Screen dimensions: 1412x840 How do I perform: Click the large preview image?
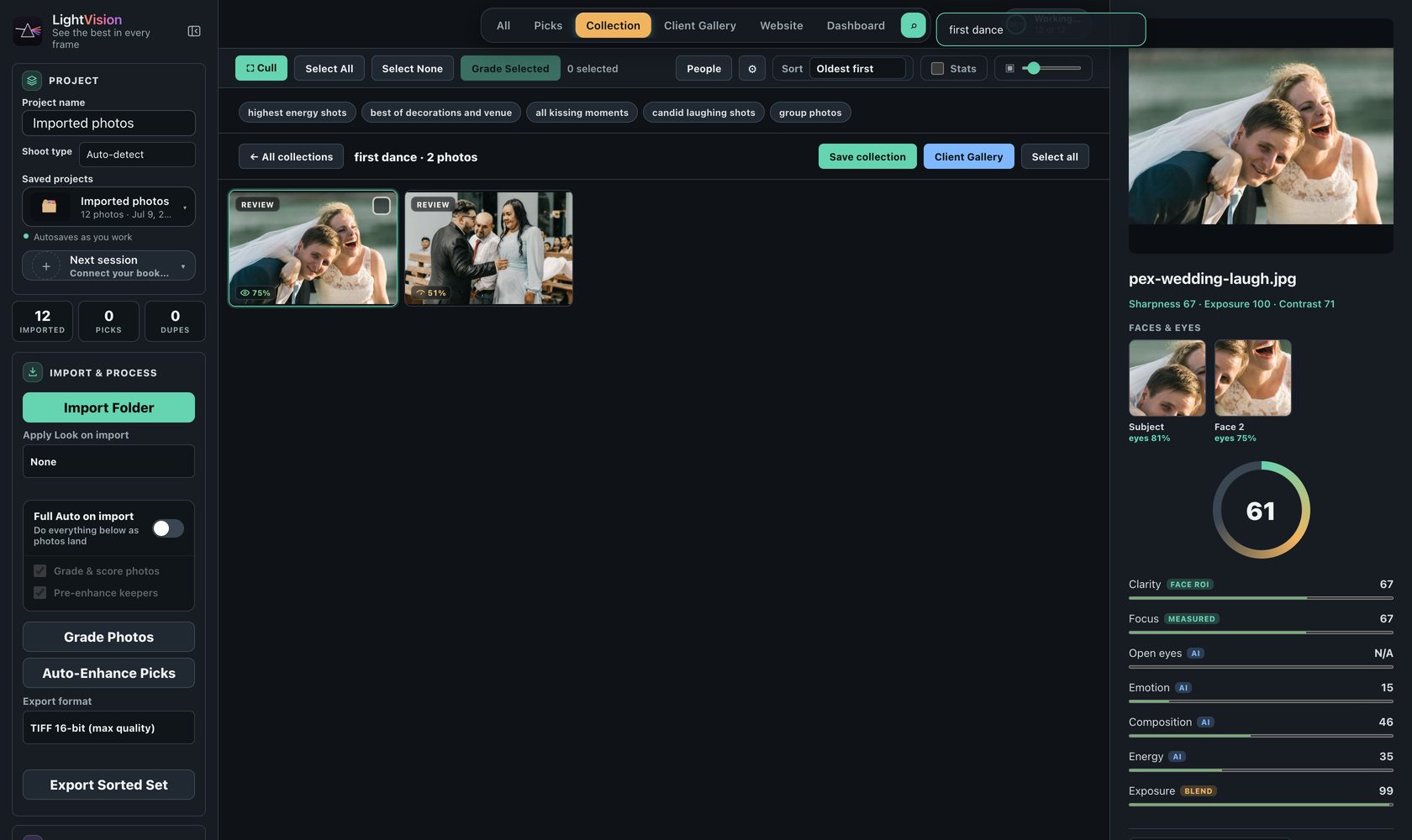tap(1261, 136)
